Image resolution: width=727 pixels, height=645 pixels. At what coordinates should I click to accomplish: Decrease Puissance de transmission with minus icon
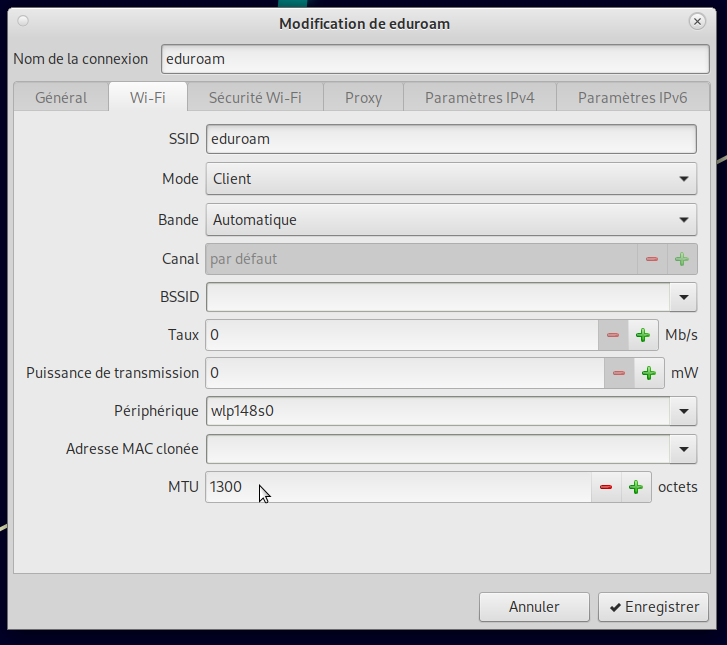tap(618, 373)
